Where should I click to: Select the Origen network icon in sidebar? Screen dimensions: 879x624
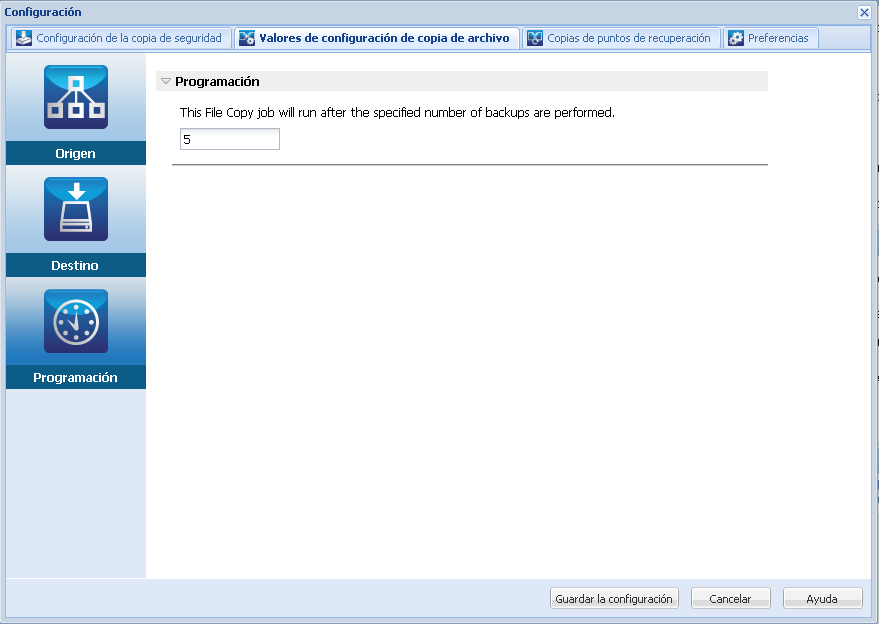pos(75,97)
